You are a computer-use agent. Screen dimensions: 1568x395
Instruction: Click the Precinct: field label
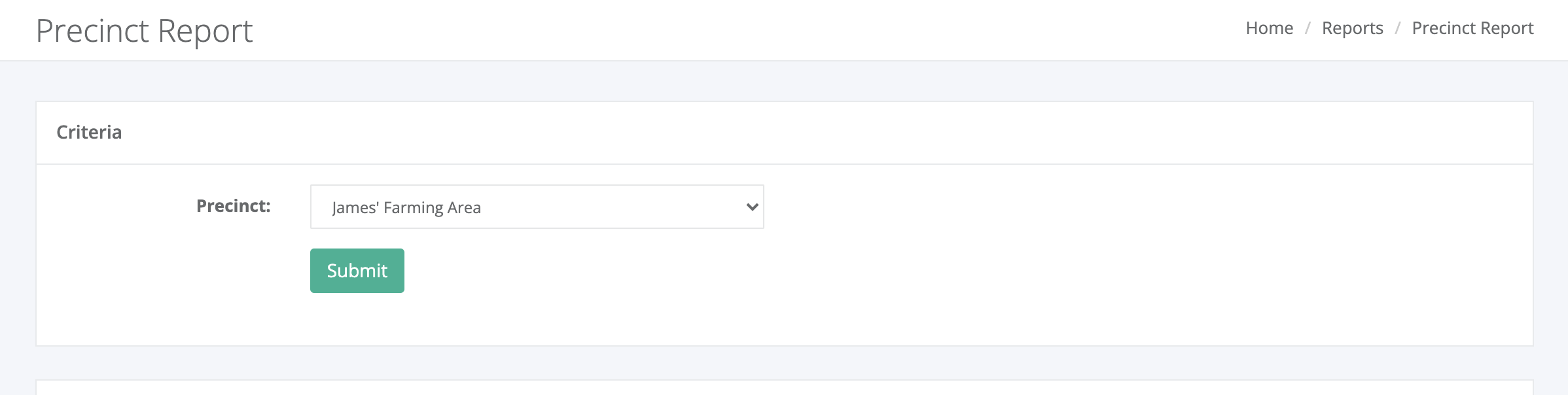pyautogui.click(x=233, y=206)
